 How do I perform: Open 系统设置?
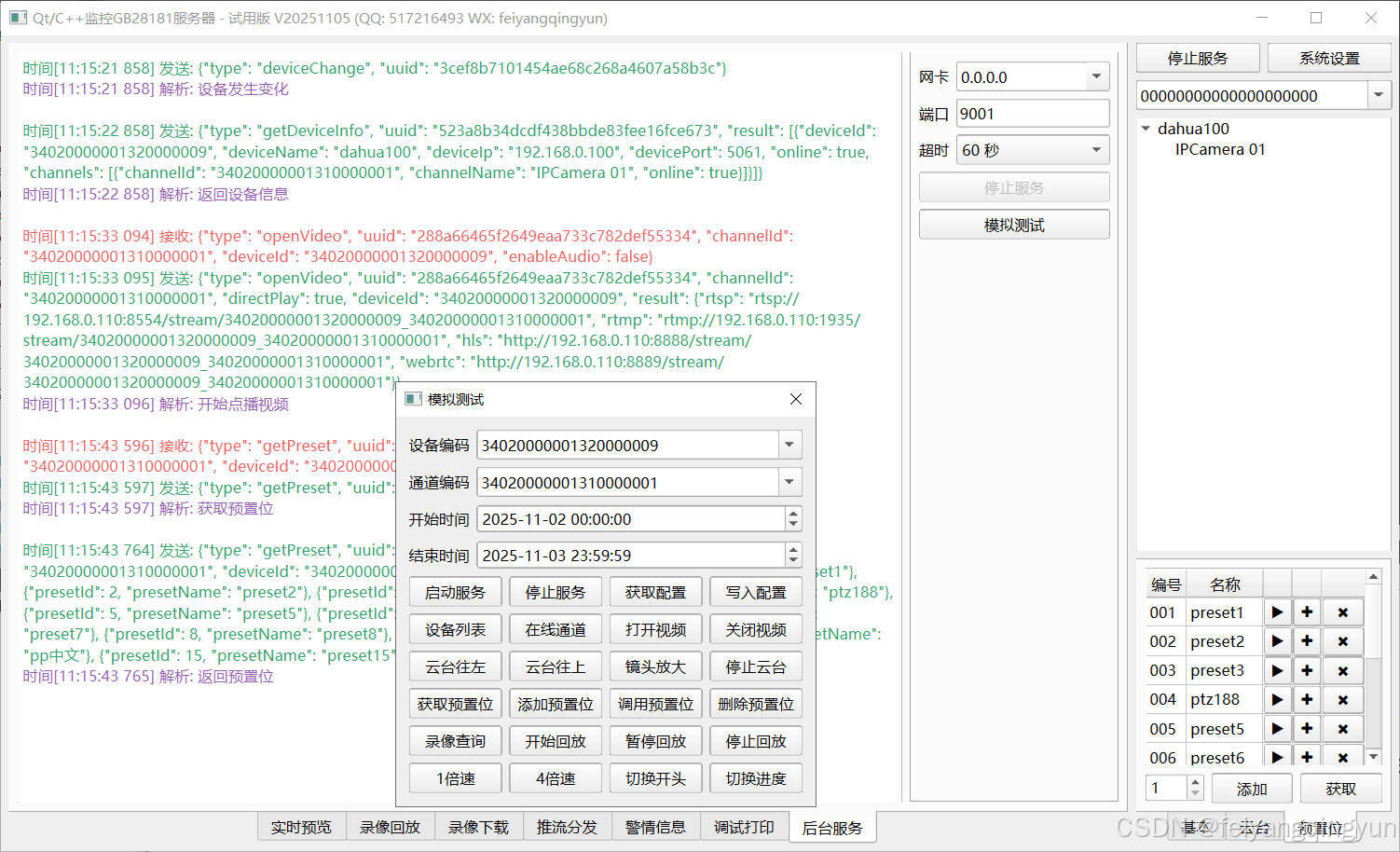click(1329, 58)
